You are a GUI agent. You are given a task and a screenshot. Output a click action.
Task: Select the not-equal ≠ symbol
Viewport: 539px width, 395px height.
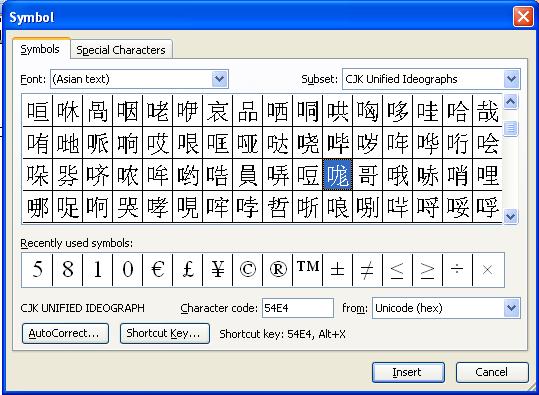coord(367,270)
